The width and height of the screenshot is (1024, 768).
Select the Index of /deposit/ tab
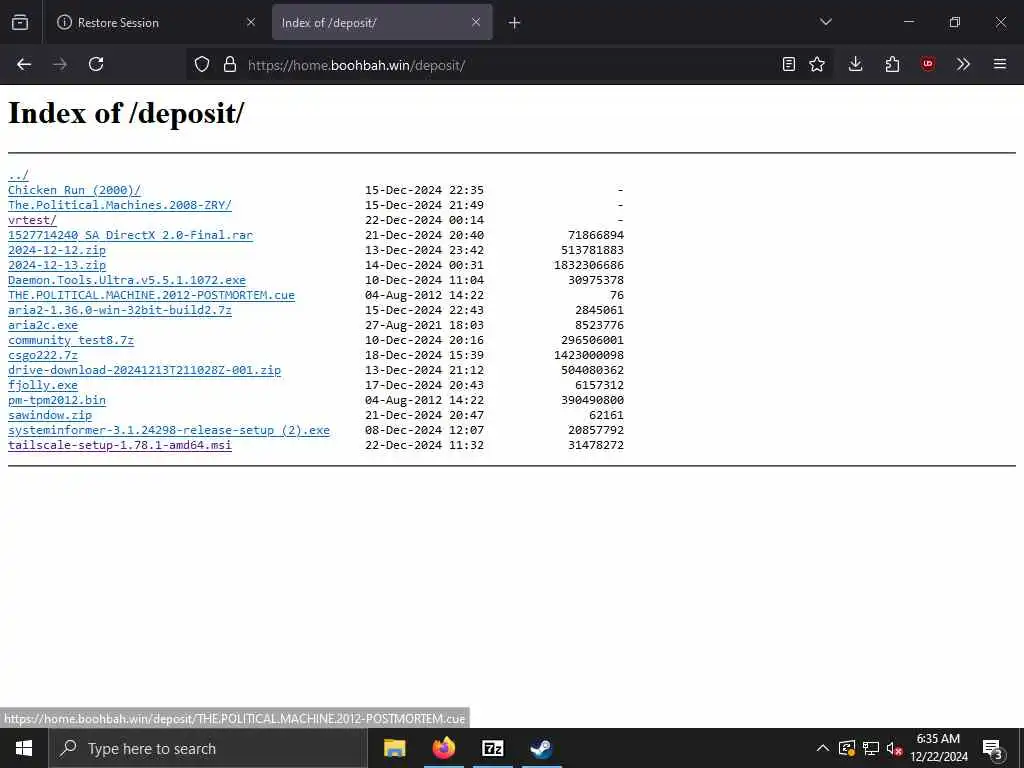tap(382, 22)
